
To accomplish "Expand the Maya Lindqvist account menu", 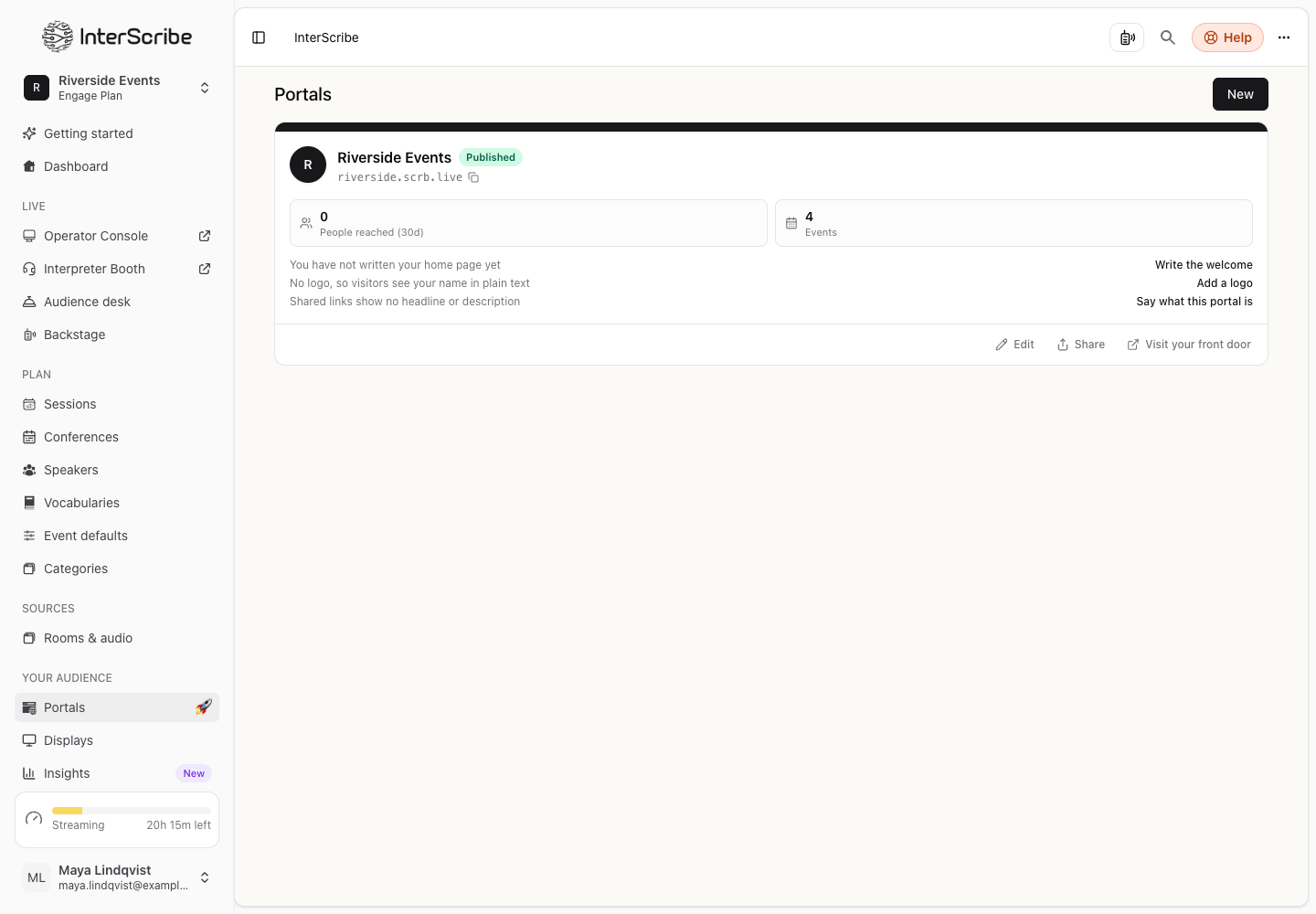I will coord(117,877).
